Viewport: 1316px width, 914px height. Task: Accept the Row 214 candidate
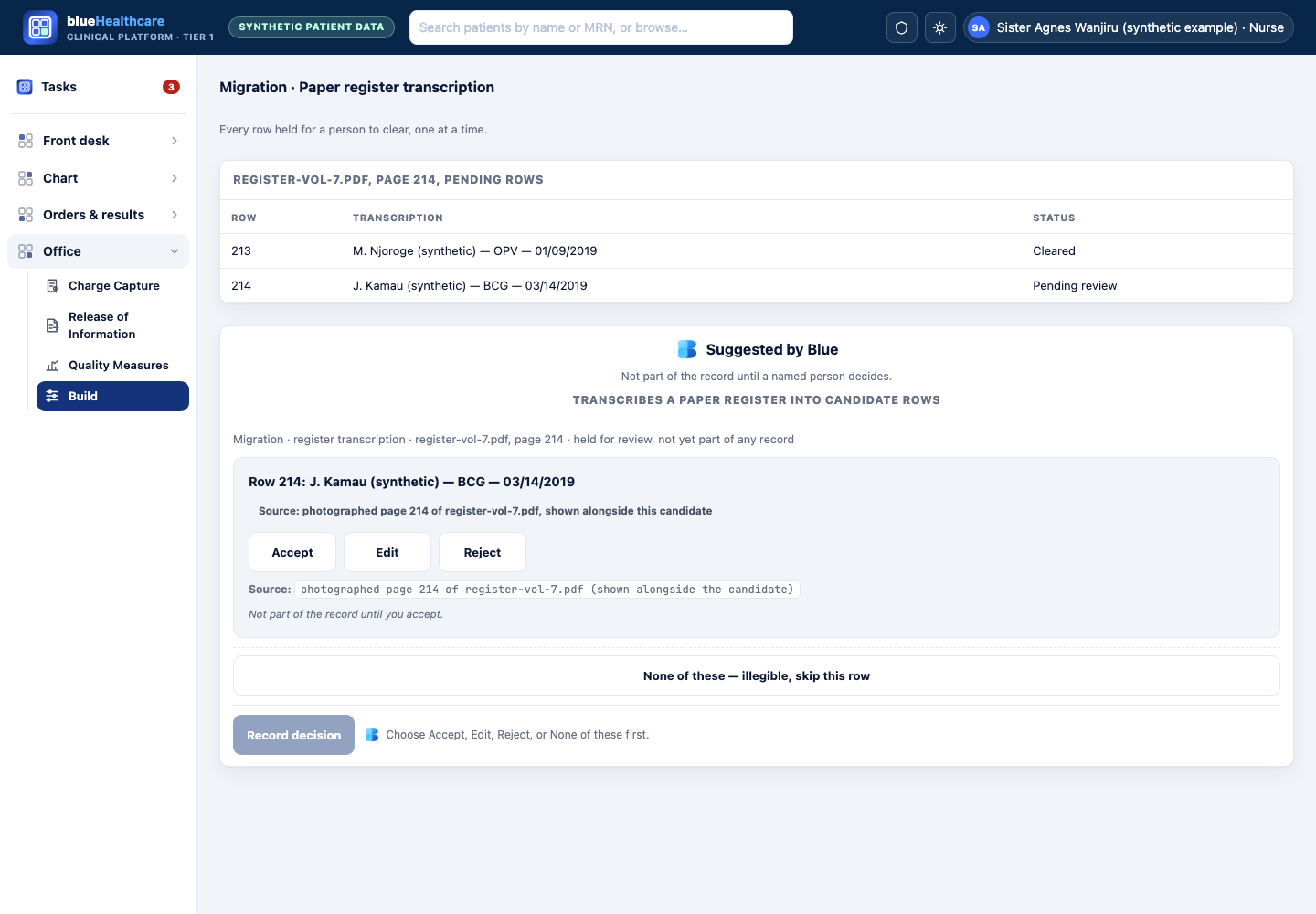[x=292, y=552]
